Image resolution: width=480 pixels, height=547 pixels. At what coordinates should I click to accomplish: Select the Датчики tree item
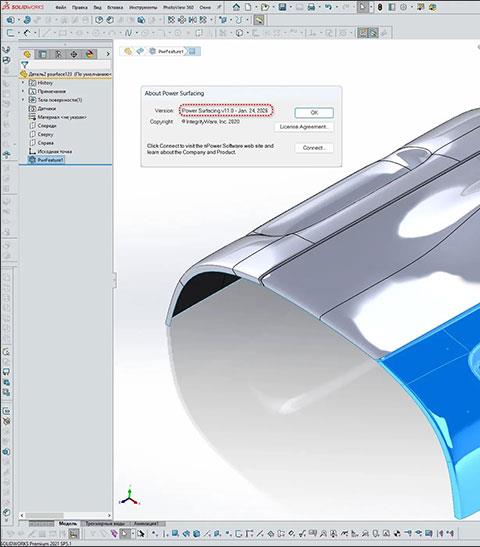click(x=43, y=108)
